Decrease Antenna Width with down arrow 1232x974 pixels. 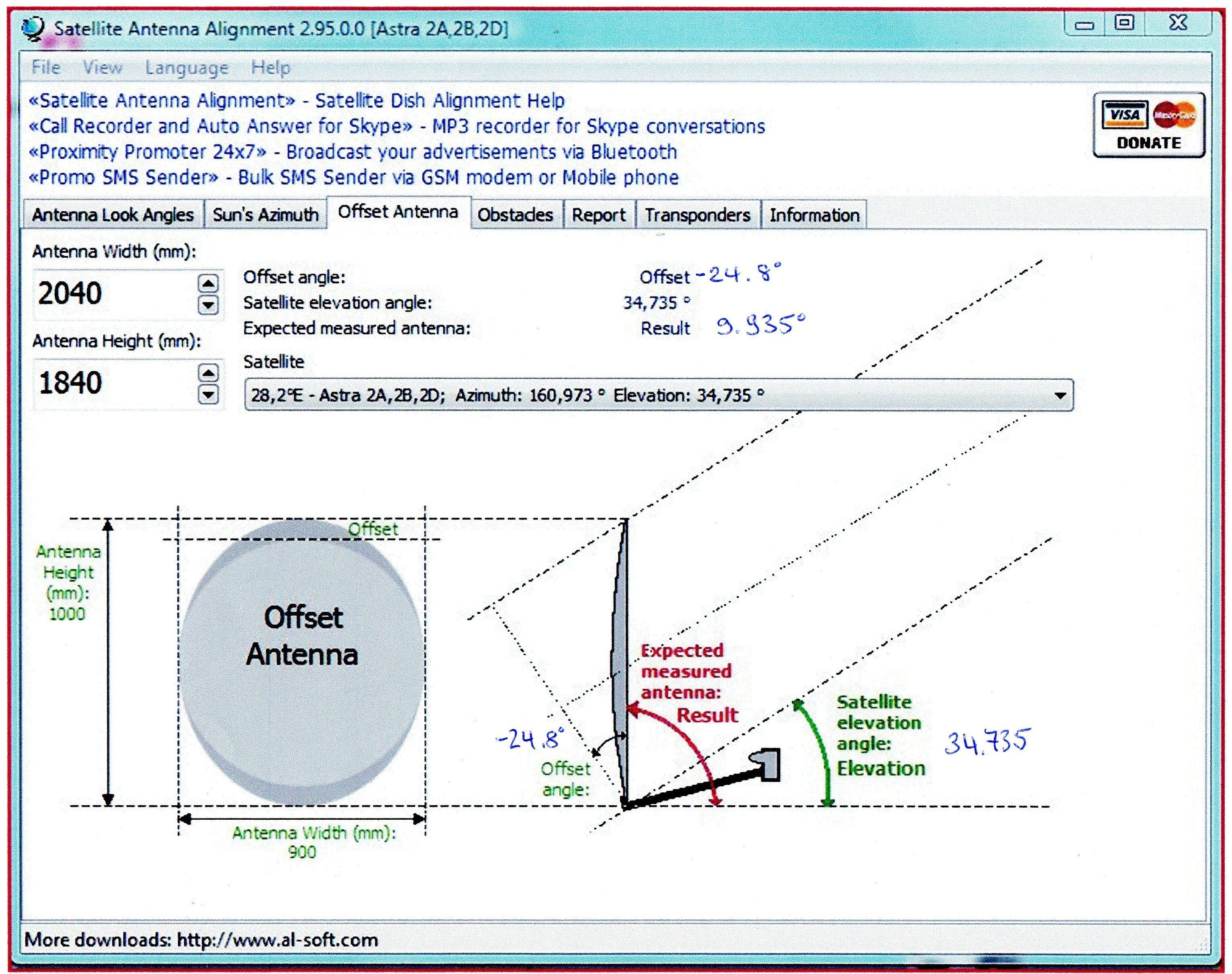(208, 305)
